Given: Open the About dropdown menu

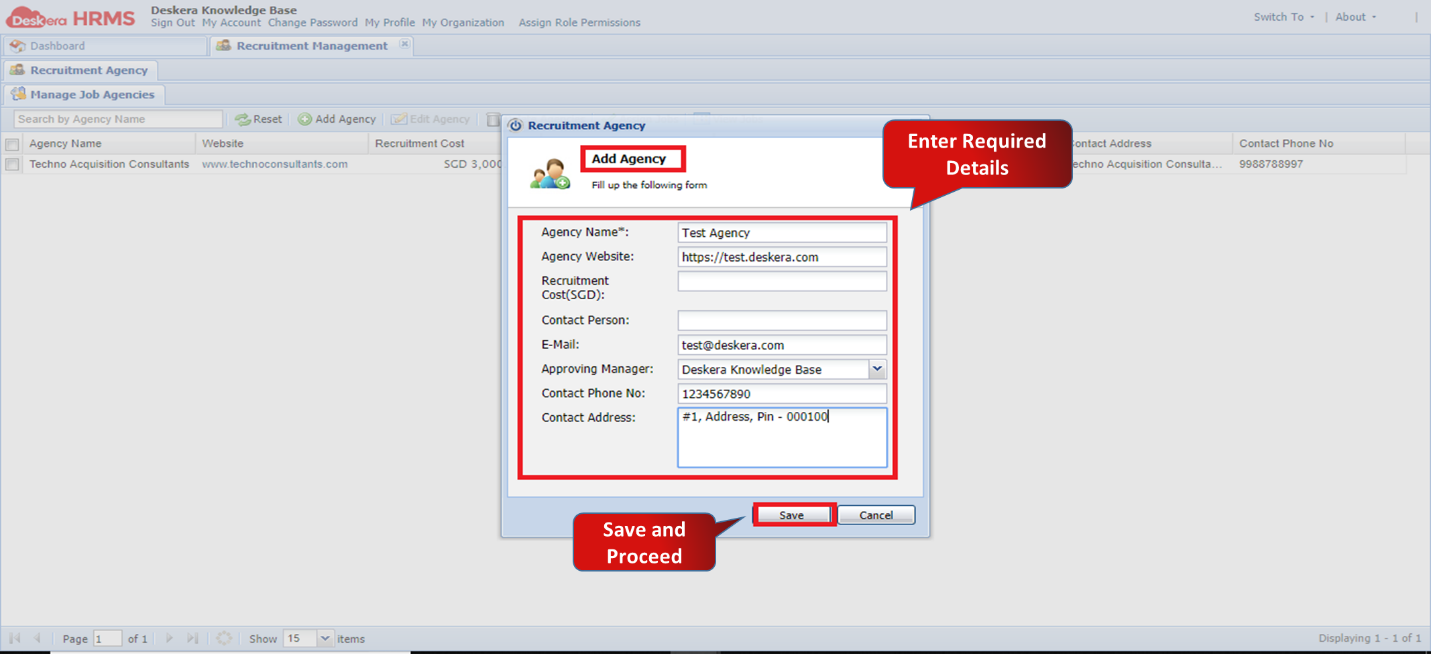Looking at the screenshot, I should pos(1356,17).
